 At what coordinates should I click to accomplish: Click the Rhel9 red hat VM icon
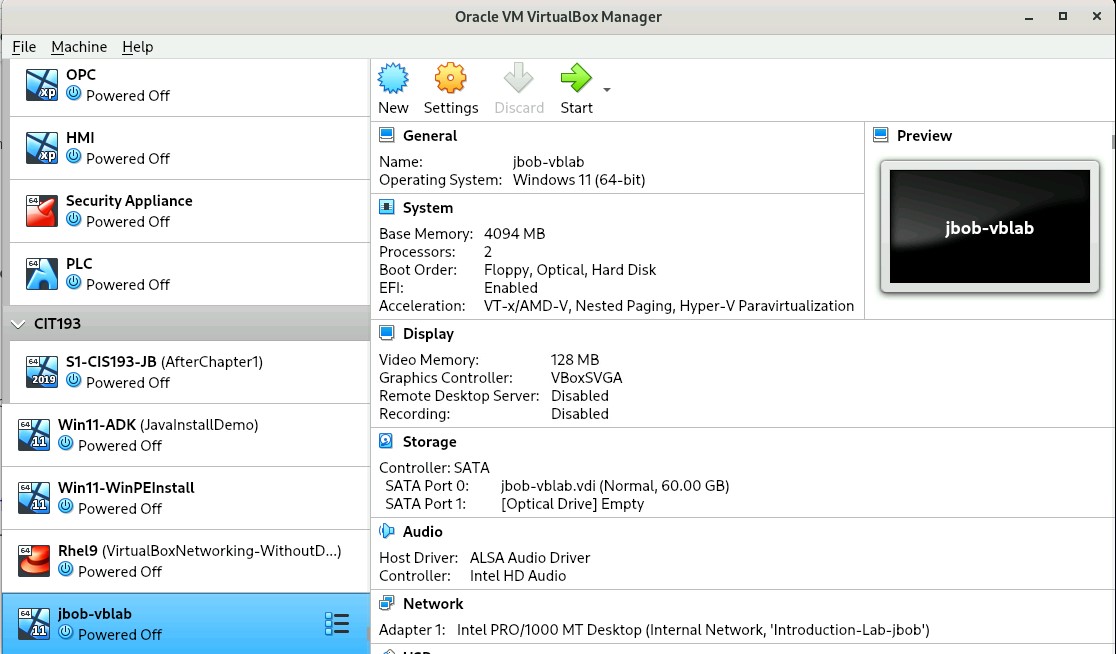coord(34,561)
